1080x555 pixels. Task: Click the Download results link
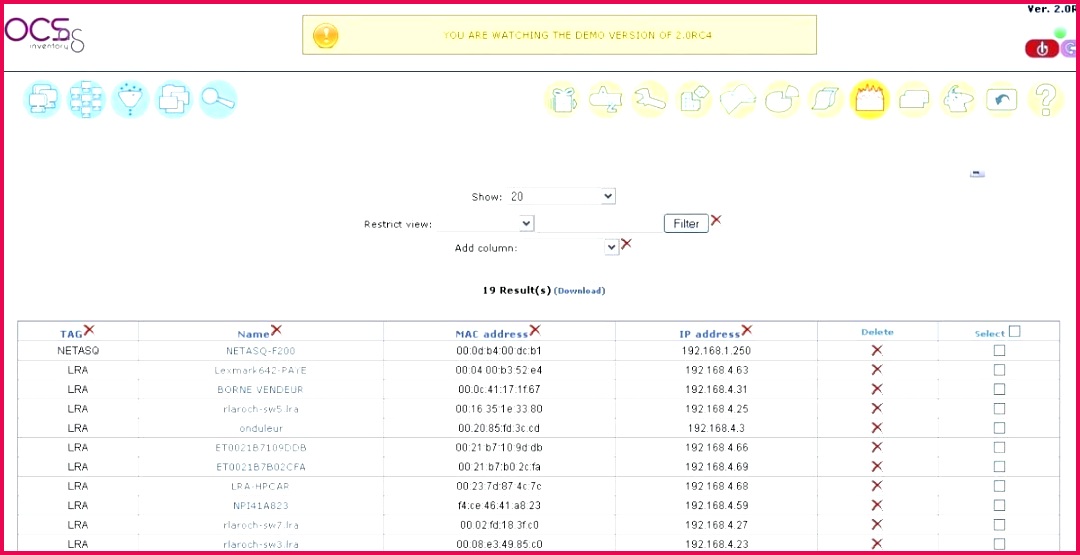[579, 291]
